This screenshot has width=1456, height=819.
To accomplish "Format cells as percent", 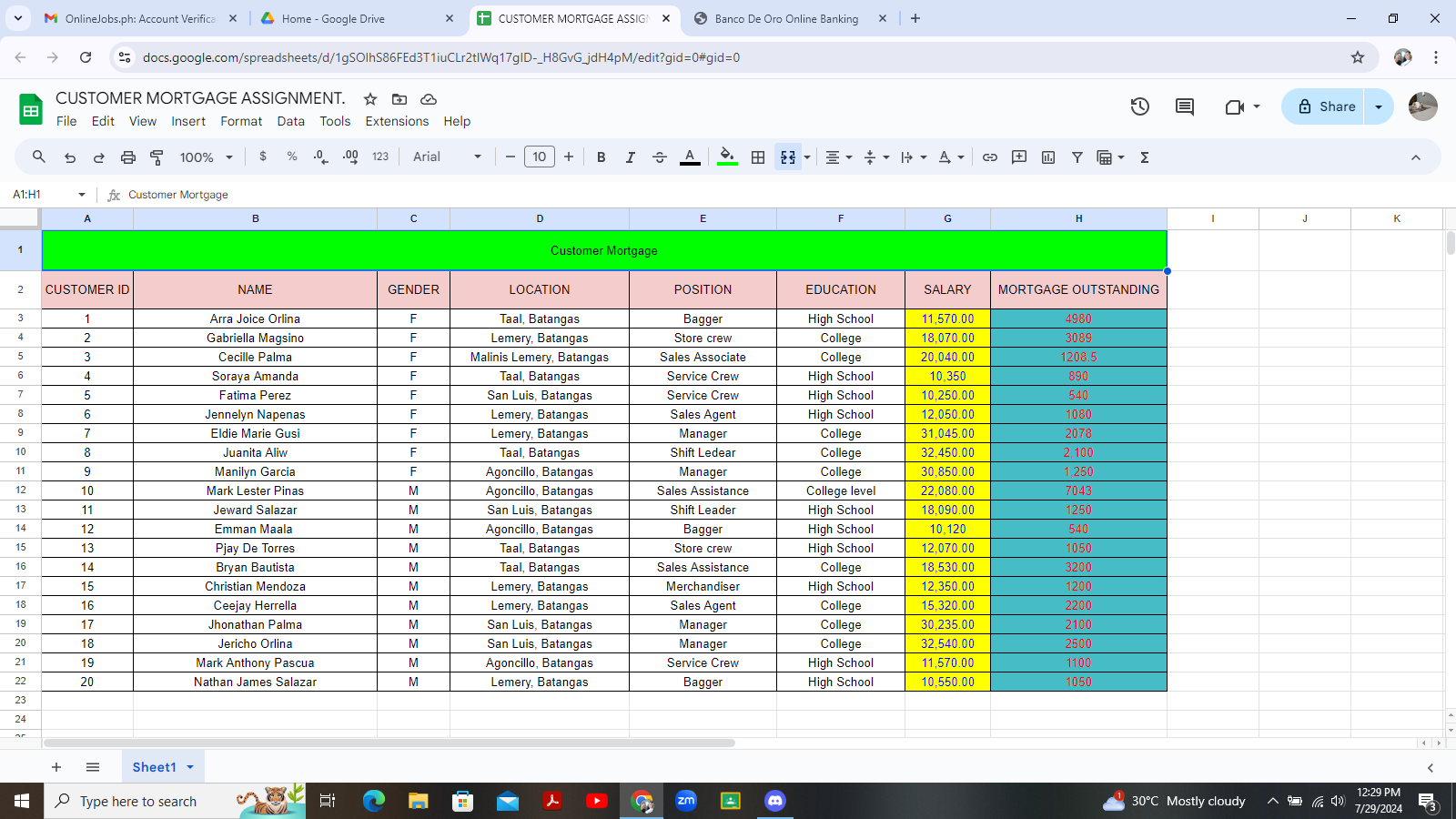I will 292,157.
